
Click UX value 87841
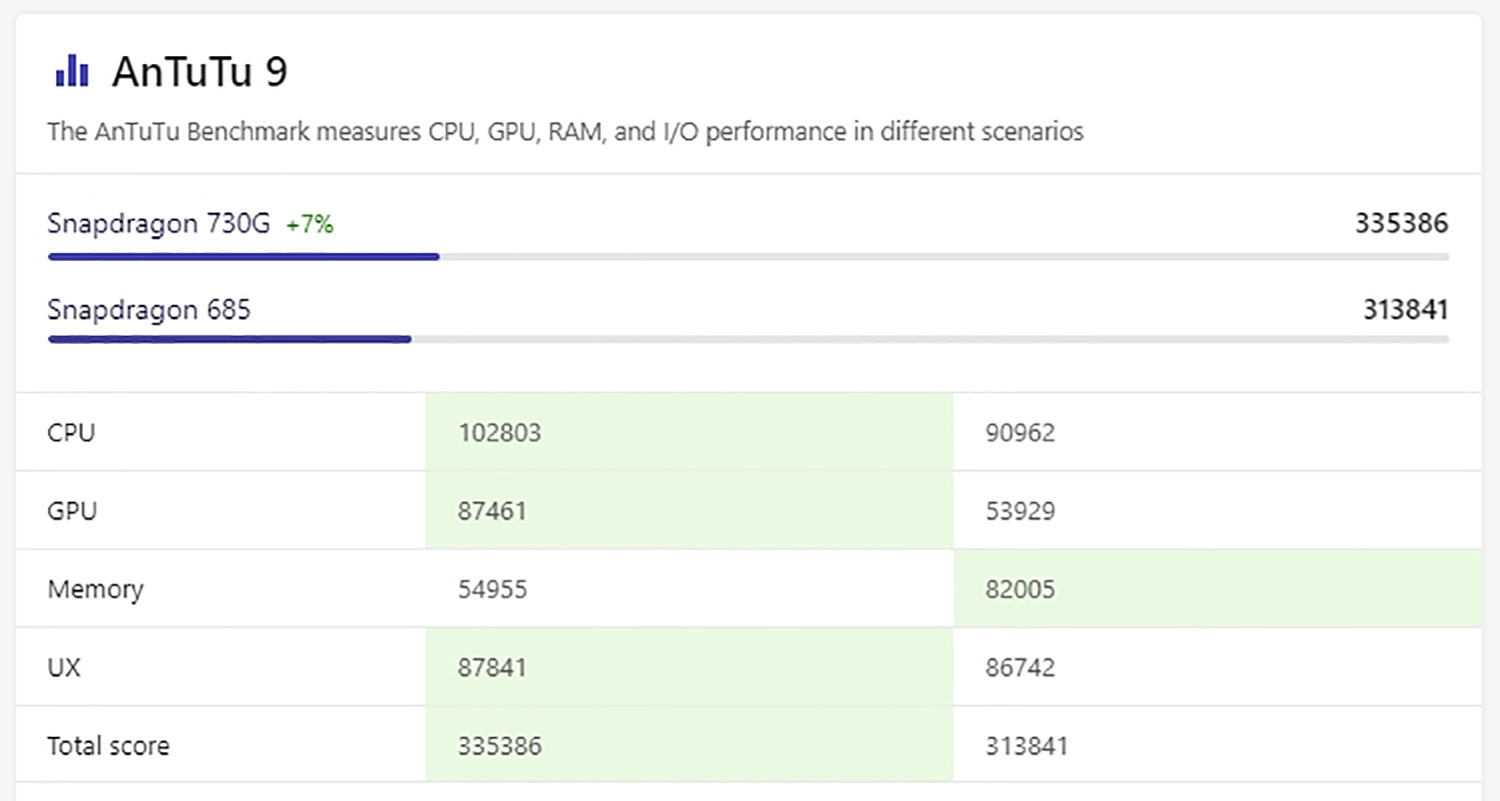(492, 667)
